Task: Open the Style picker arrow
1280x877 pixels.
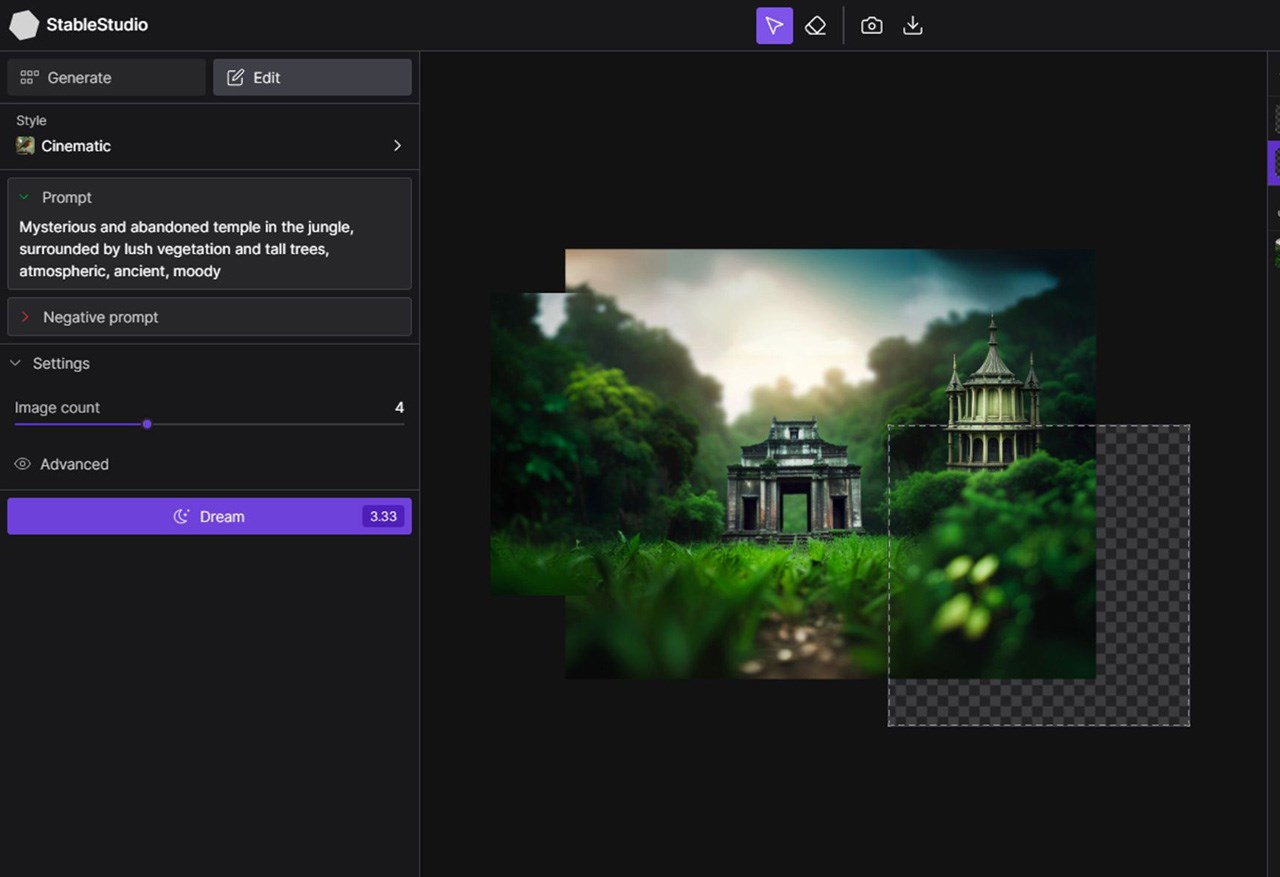Action: point(397,146)
